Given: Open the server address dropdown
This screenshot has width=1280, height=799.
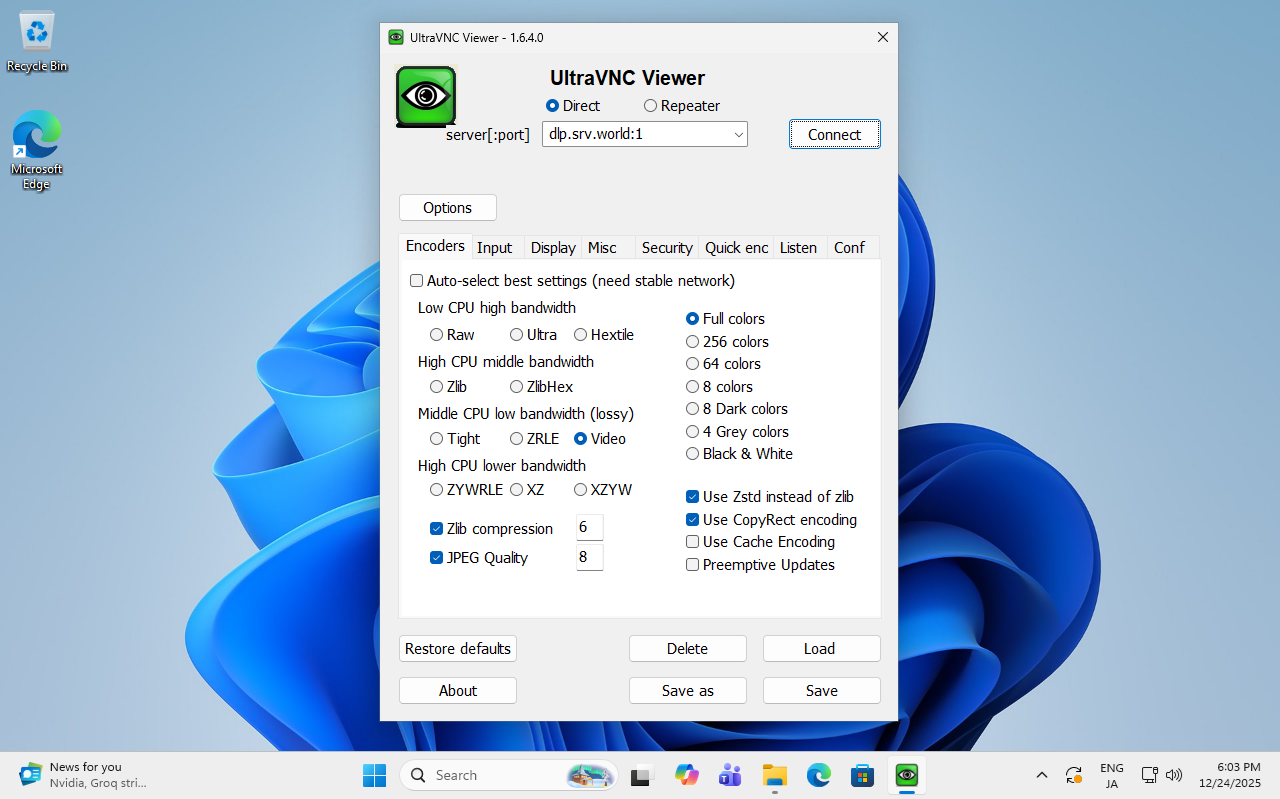Looking at the screenshot, I should click(738, 133).
